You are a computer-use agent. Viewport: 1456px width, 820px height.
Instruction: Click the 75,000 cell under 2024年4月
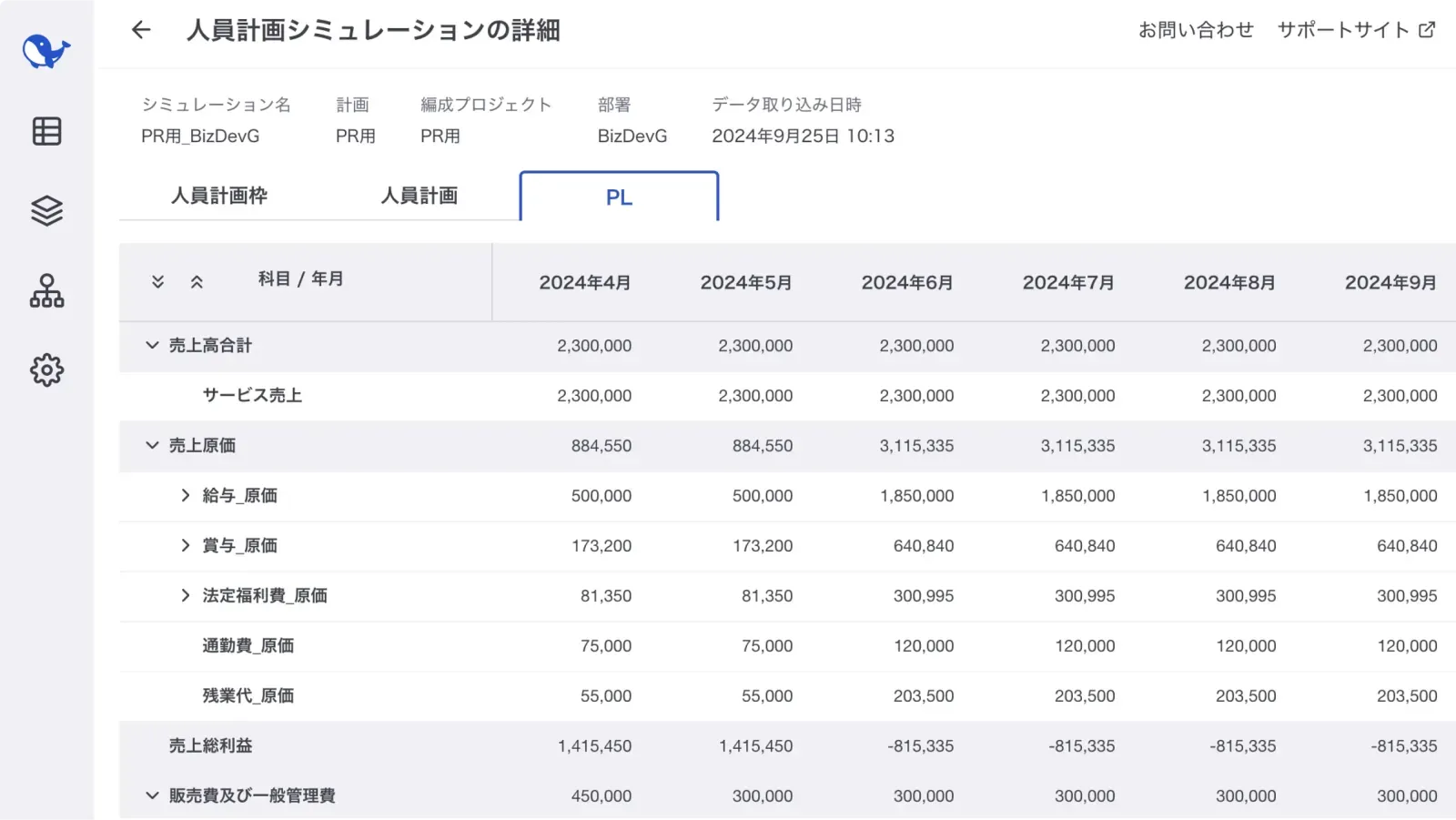point(606,646)
